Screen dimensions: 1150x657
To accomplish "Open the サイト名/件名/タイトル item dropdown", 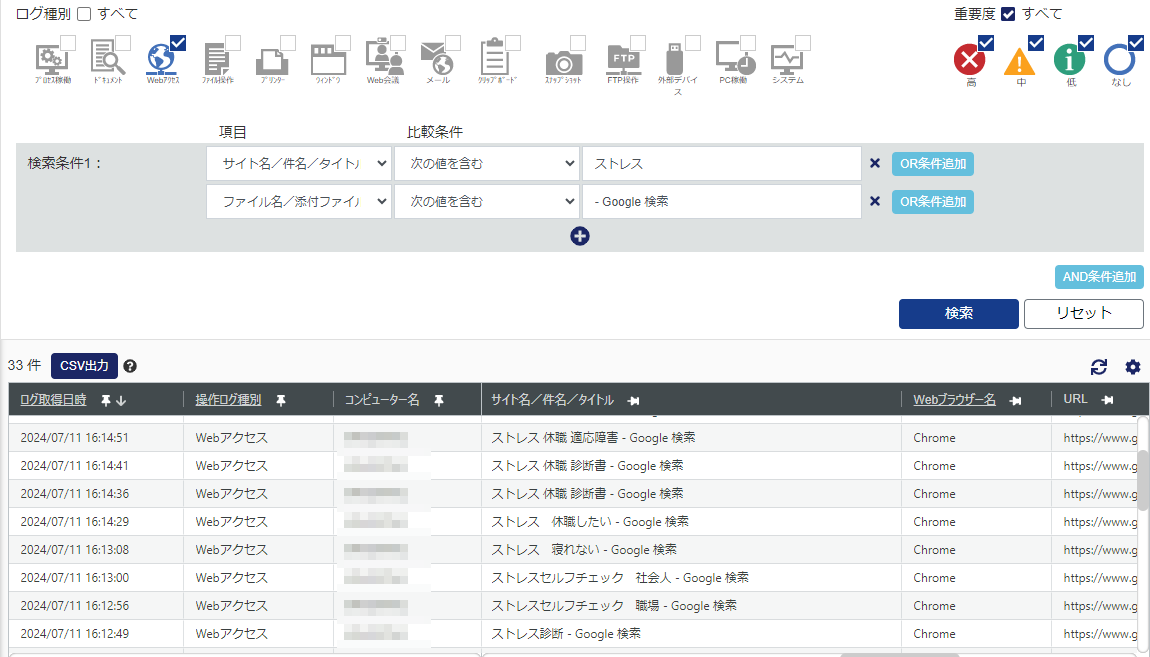I will coord(299,164).
